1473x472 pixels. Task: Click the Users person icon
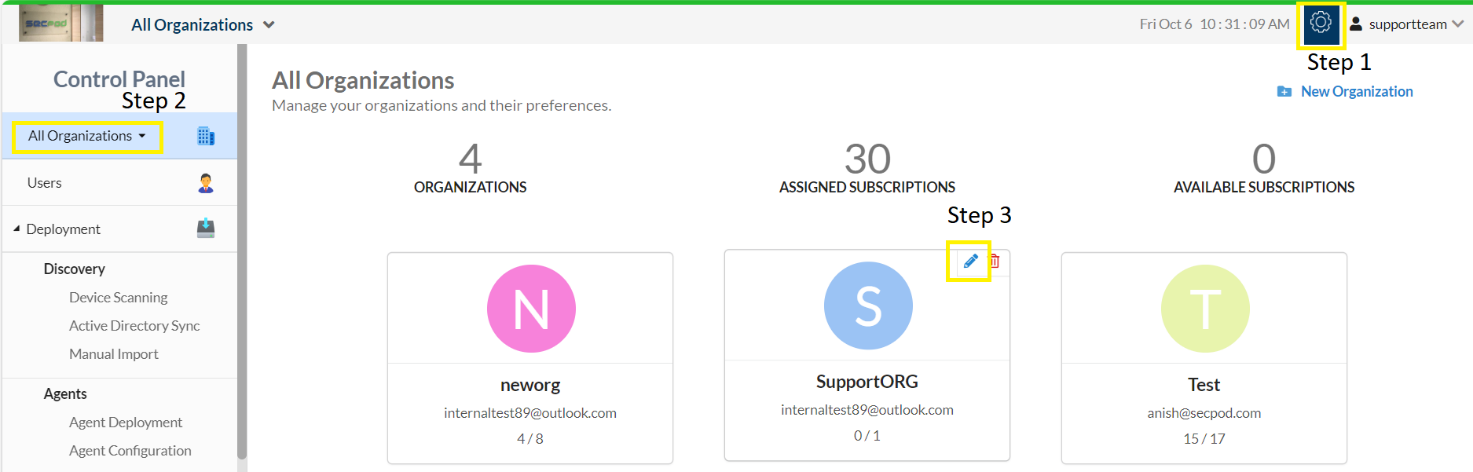(206, 183)
